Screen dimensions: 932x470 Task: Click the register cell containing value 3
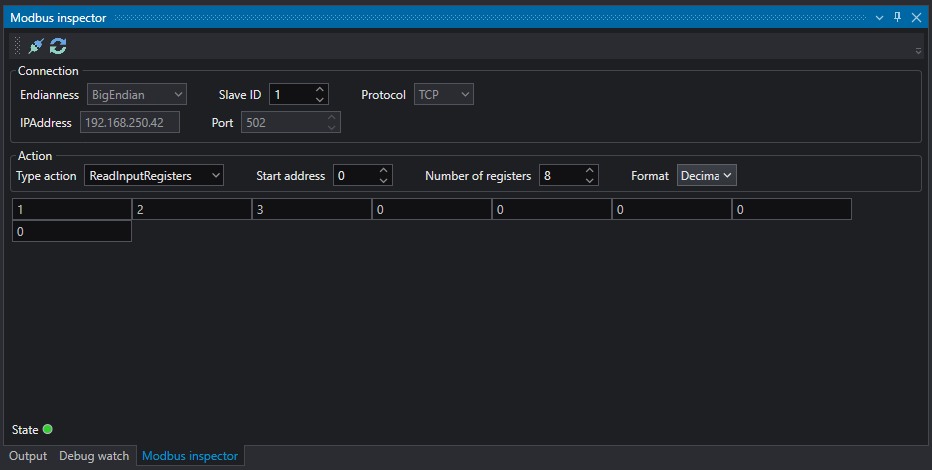pos(311,209)
